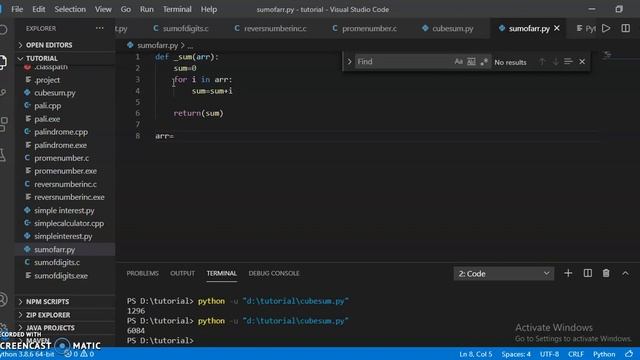Open the Debug Console tab
The width and height of the screenshot is (640, 360).
coord(274,273)
